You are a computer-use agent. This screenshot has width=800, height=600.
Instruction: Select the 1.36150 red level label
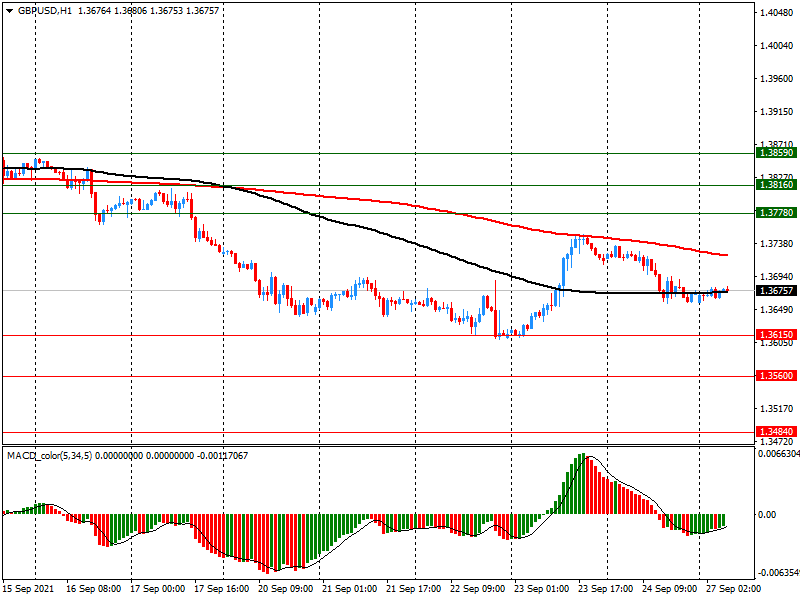click(x=776, y=335)
